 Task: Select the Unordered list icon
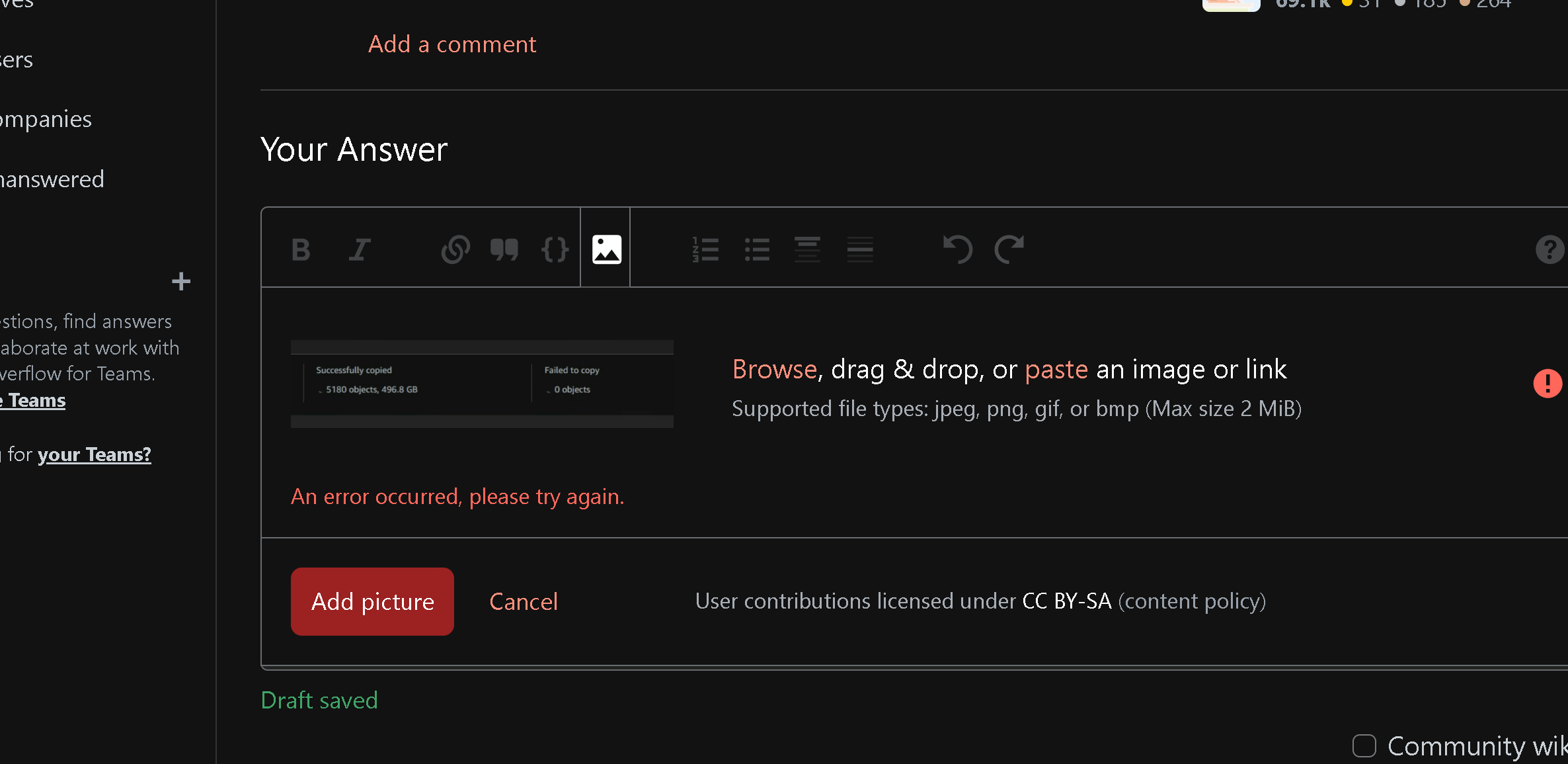coord(756,248)
